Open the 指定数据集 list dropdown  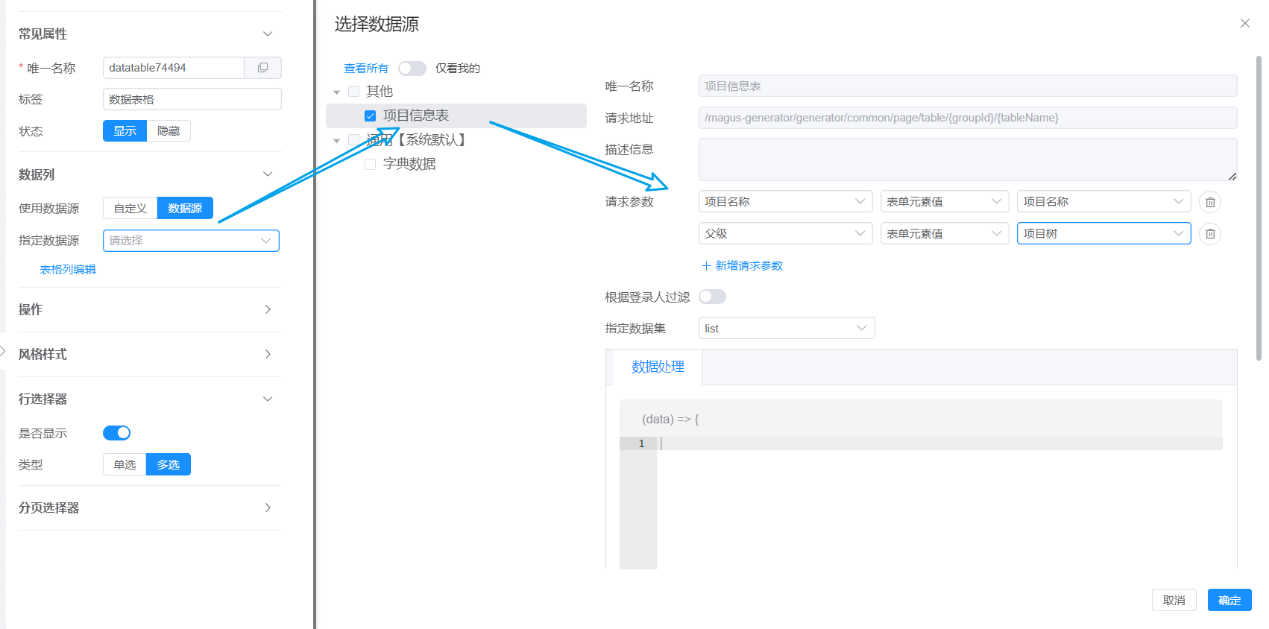(x=786, y=328)
